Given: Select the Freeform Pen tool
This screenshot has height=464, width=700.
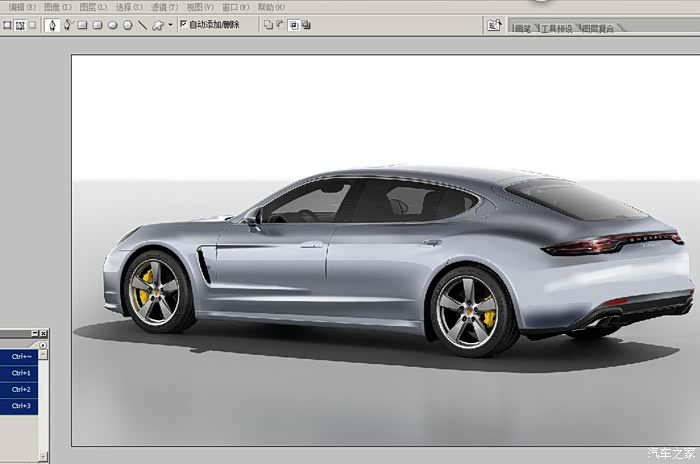Looking at the screenshot, I should tap(67, 25).
